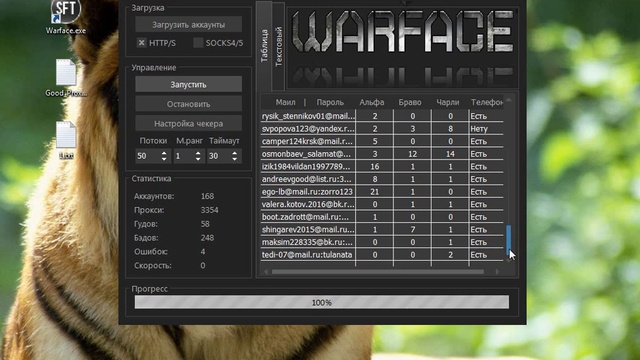Increase the Потоки thread count
The height and width of the screenshot is (360, 640).
tap(164, 153)
